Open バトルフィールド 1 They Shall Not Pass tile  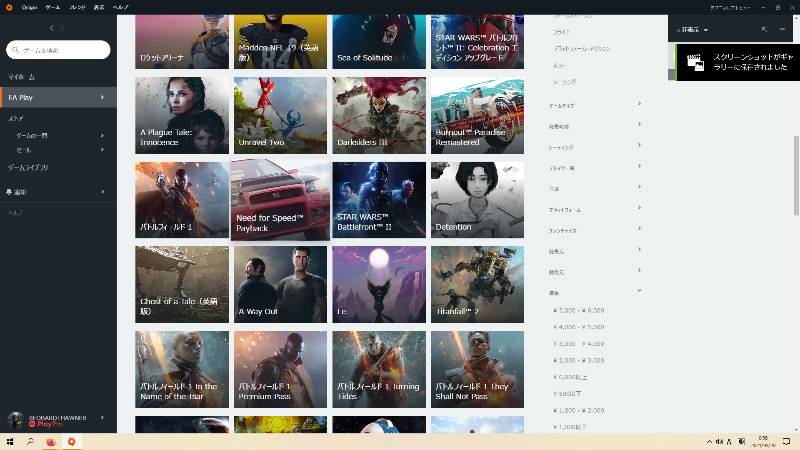click(477, 369)
